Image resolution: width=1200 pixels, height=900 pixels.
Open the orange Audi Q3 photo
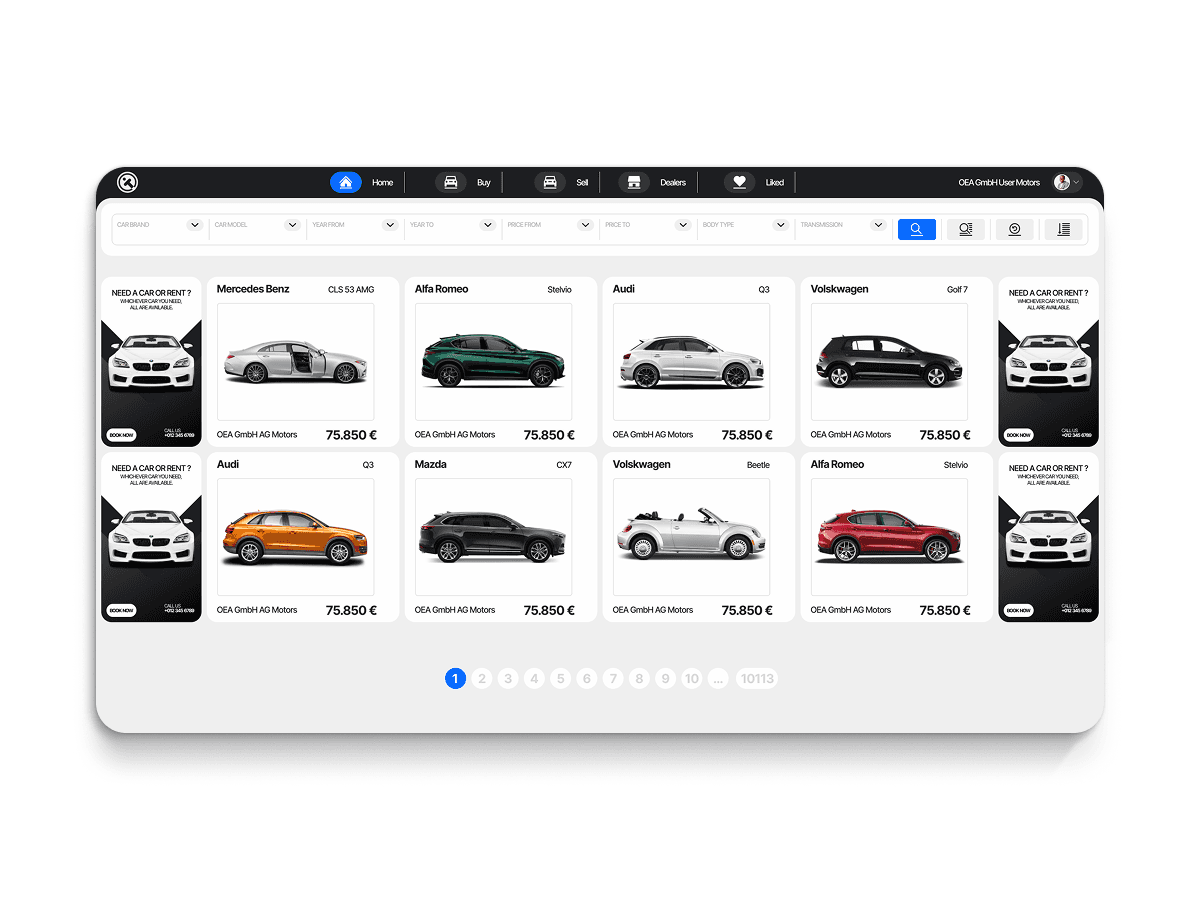[x=296, y=537]
